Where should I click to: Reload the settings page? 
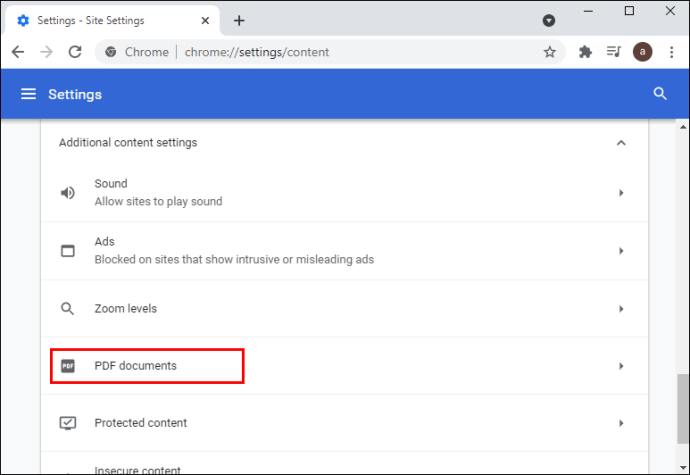pos(75,52)
